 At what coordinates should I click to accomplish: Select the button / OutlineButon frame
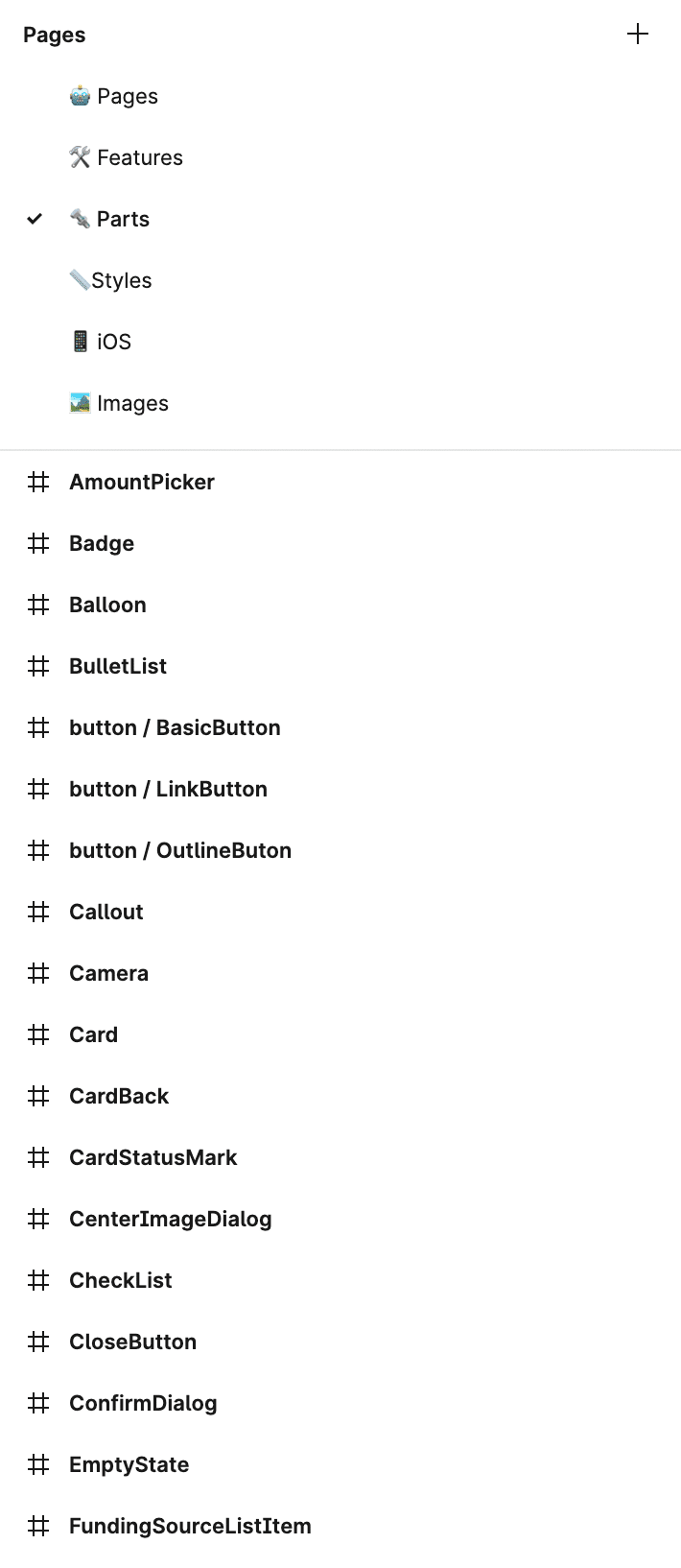180,850
